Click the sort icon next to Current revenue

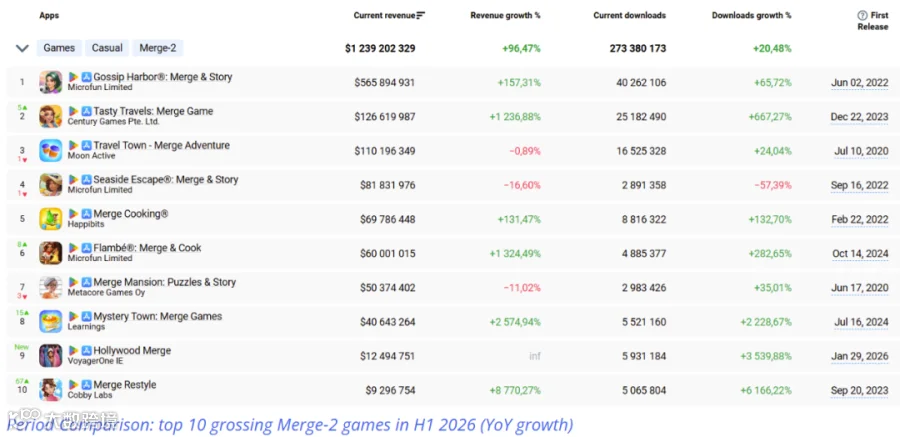421,16
